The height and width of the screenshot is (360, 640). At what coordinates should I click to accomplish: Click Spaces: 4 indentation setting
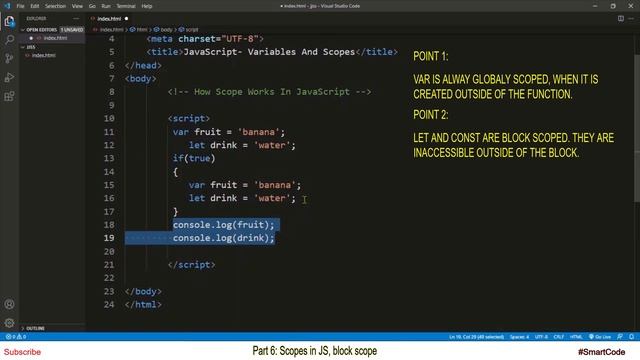(519, 337)
